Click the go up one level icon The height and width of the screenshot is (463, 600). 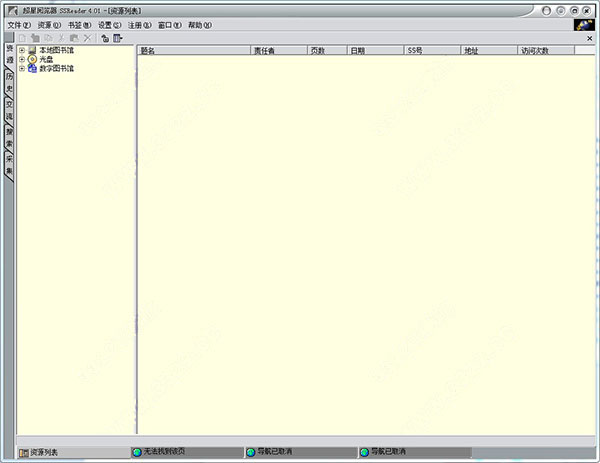105,38
